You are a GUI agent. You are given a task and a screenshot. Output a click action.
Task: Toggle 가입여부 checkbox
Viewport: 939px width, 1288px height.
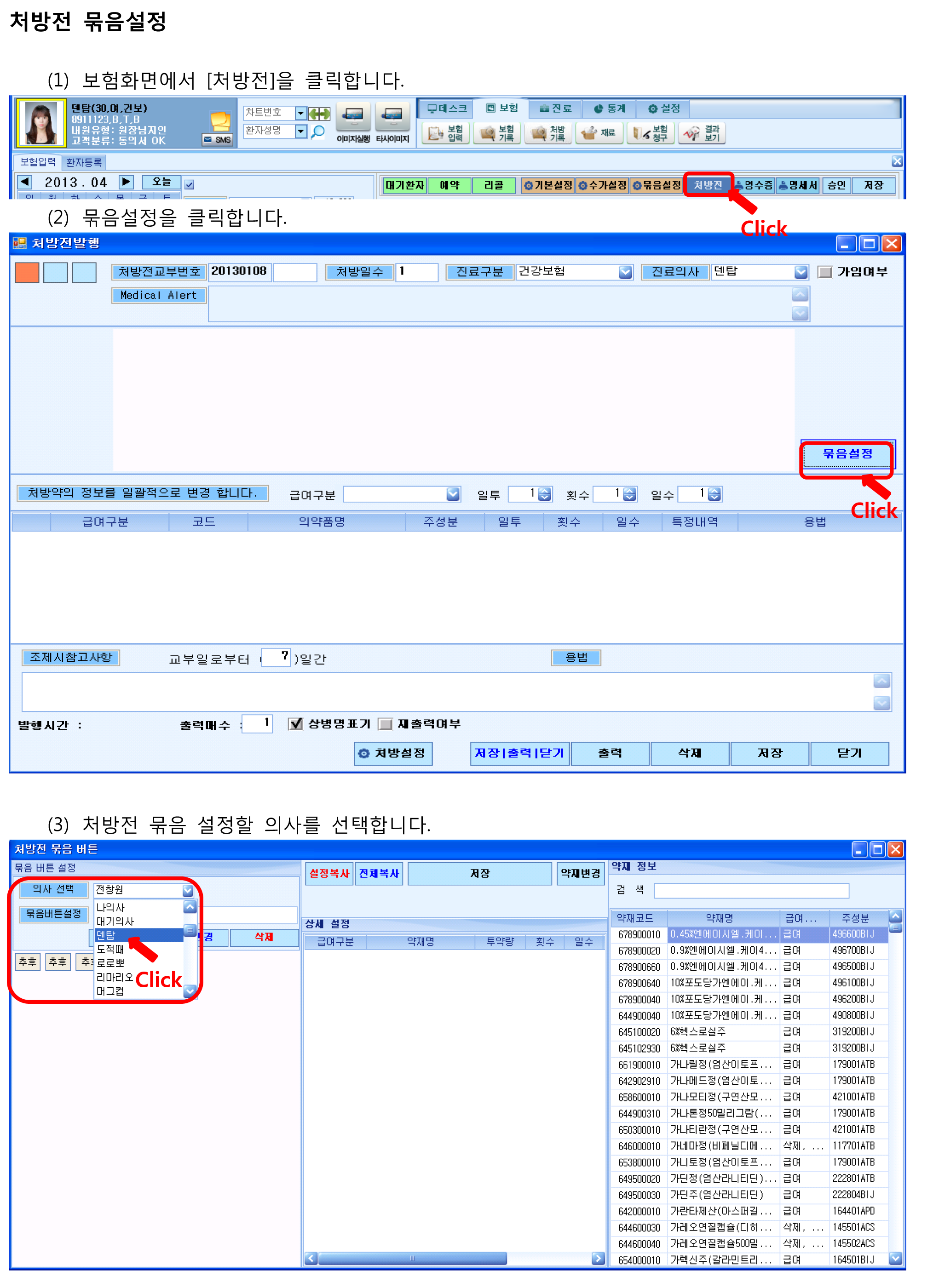pyautogui.click(x=825, y=272)
